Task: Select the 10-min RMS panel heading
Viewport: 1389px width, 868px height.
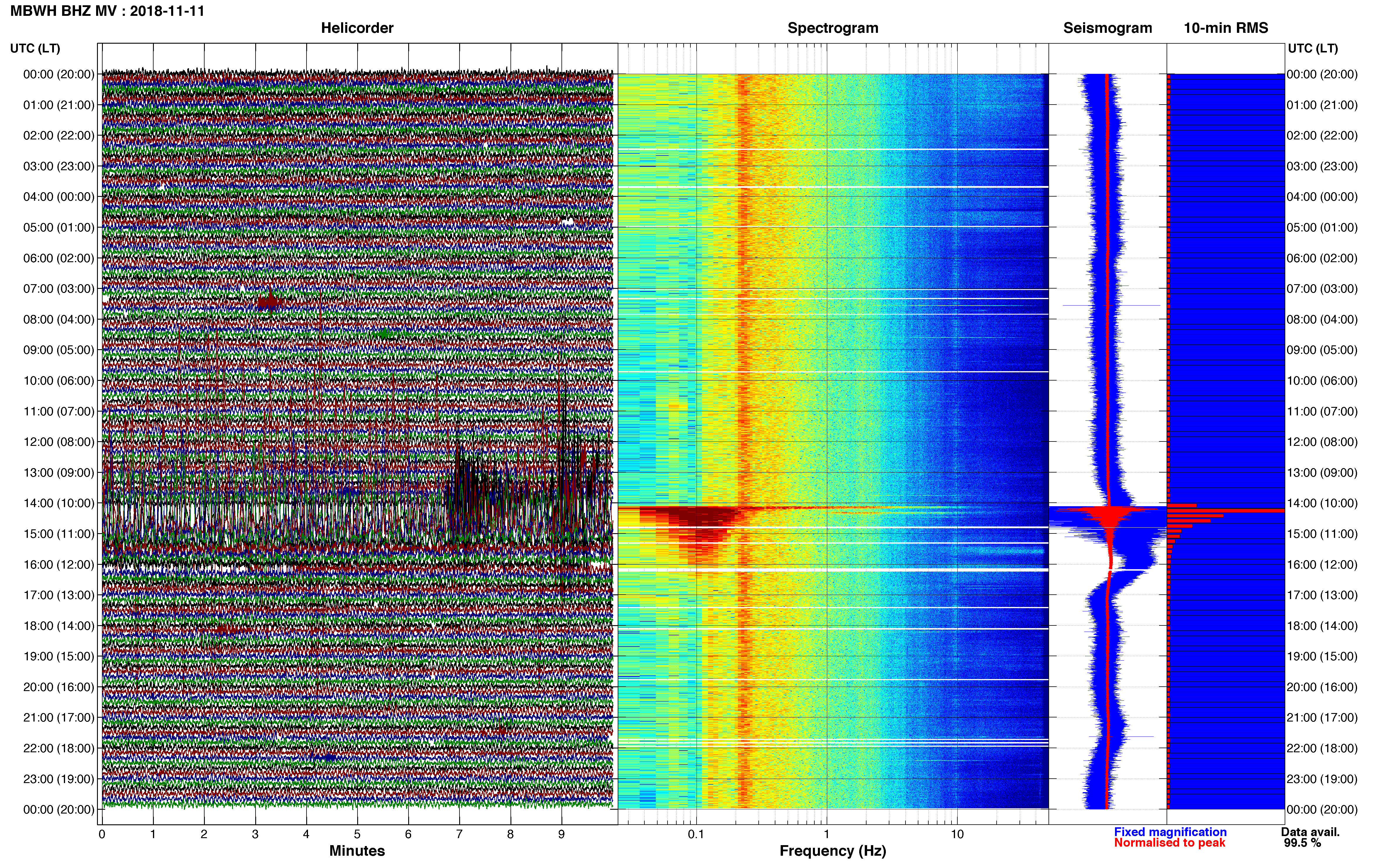Action: pos(1226,28)
